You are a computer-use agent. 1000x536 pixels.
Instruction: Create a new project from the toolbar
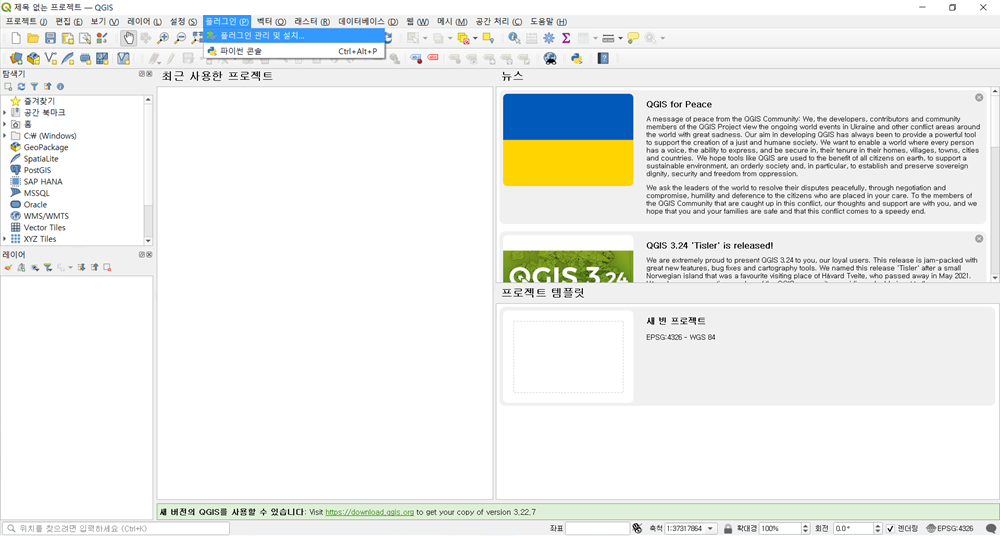pos(17,38)
